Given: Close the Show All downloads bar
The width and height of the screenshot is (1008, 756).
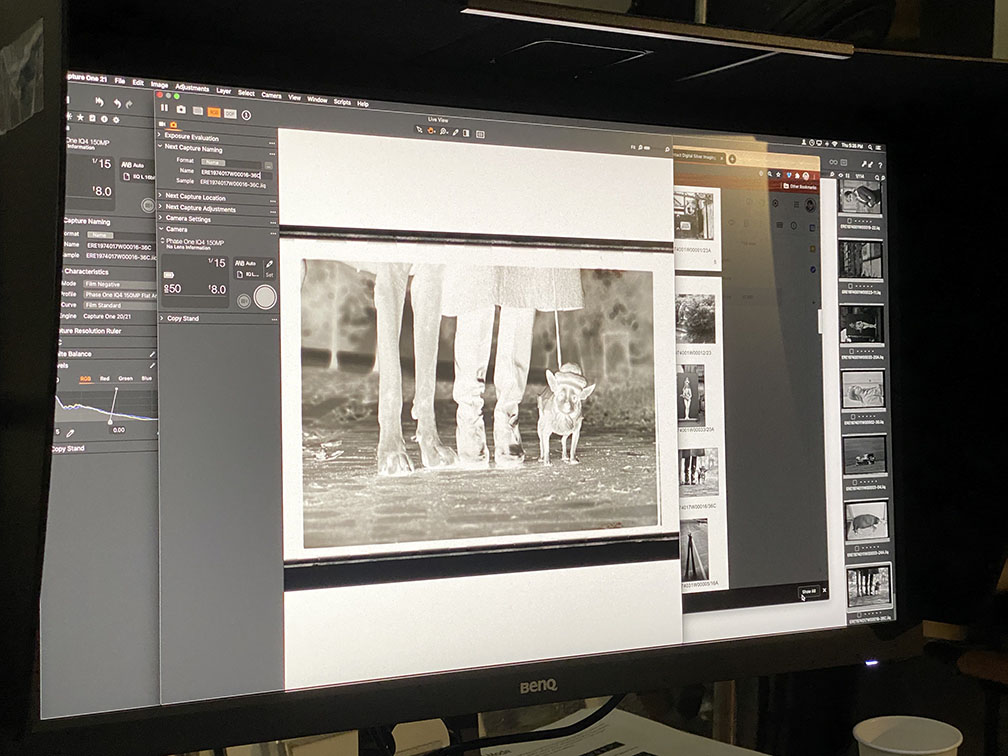Looking at the screenshot, I should click(x=825, y=591).
